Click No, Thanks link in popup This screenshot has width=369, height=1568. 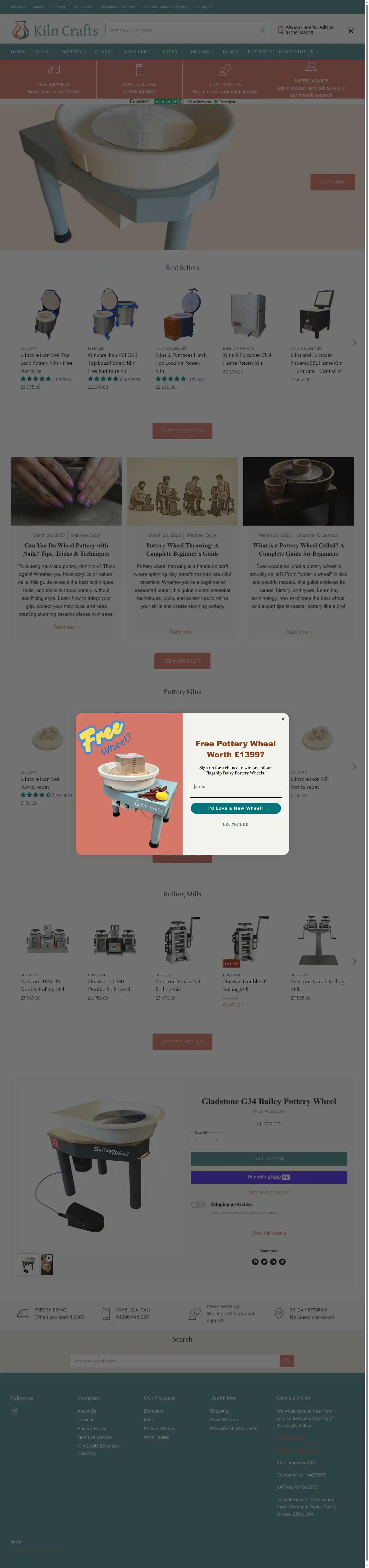(236, 825)
